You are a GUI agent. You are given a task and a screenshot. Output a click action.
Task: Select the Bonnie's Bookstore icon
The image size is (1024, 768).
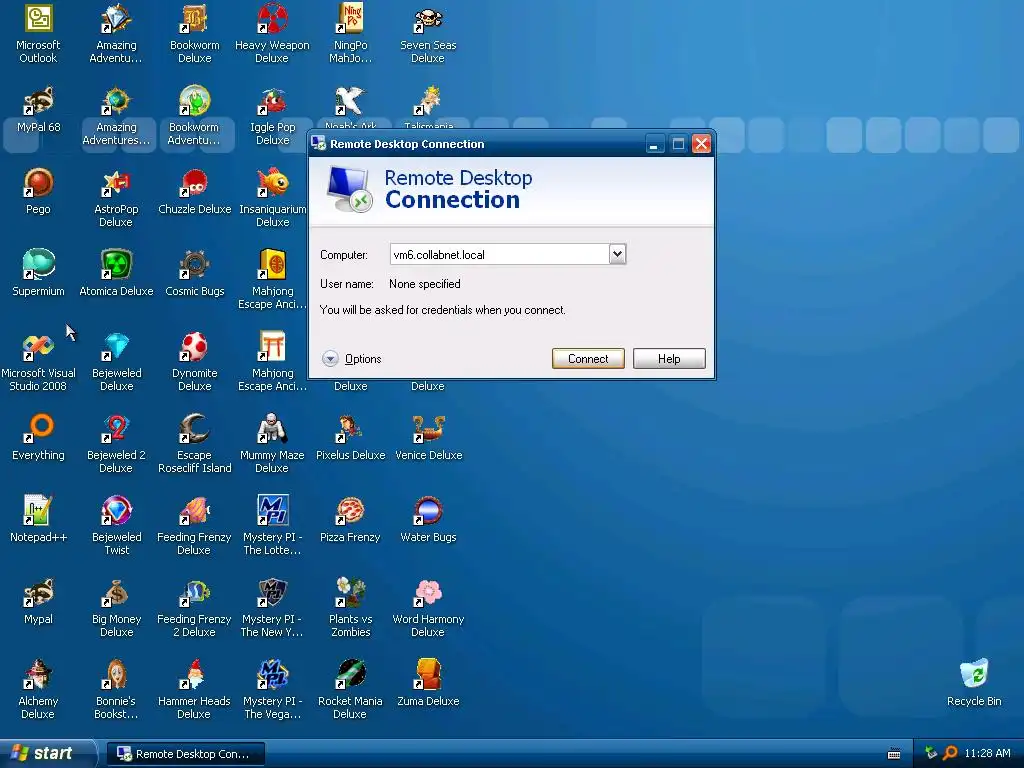pyautogui.click(x=116, y=690)
